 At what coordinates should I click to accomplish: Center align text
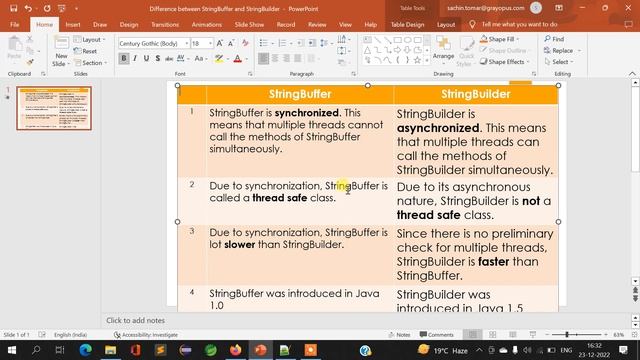[x=275, y=59]
